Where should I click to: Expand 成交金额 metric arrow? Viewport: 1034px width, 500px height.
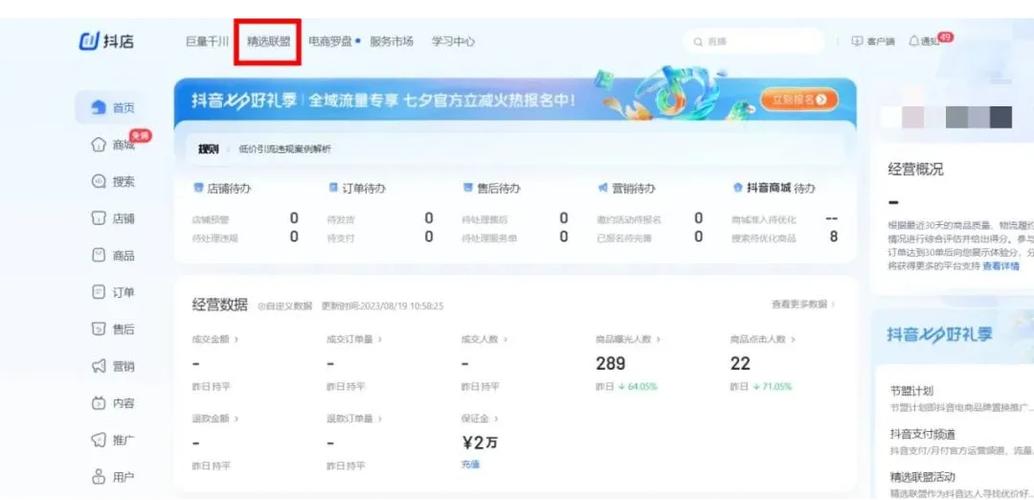(236, 340)
